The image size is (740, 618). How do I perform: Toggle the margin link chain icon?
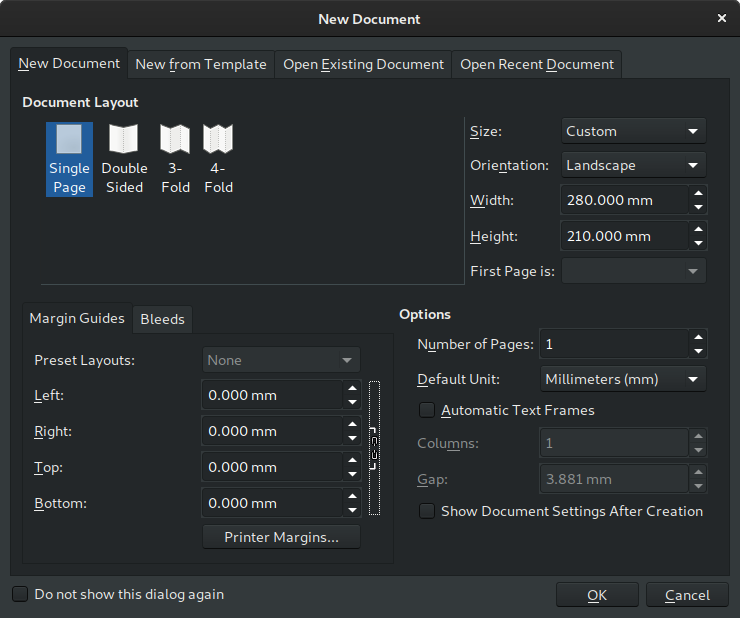(374, 448)
